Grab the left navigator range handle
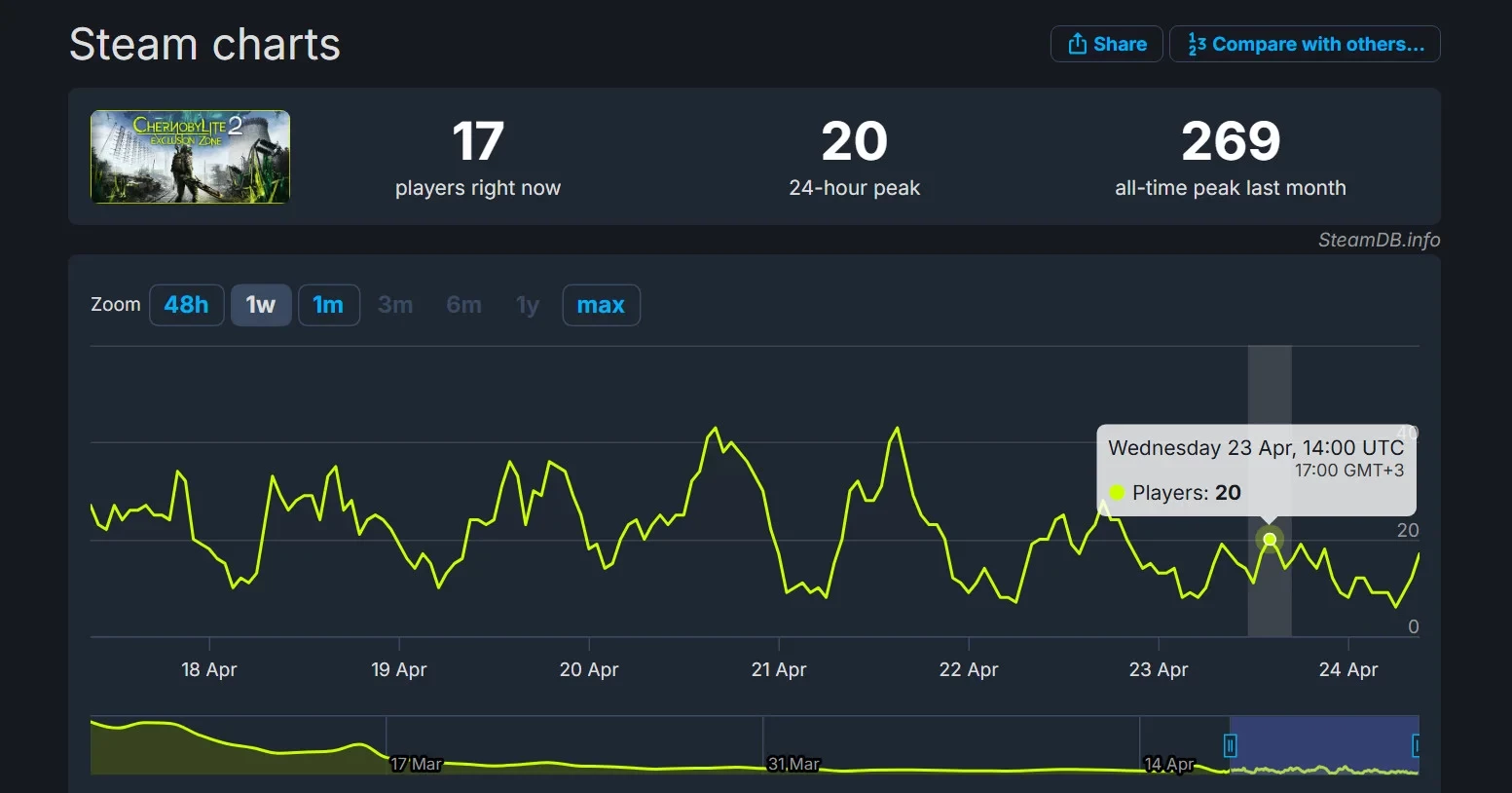1512x793 pixels. pyautogui.click(x=1231, y=746)
